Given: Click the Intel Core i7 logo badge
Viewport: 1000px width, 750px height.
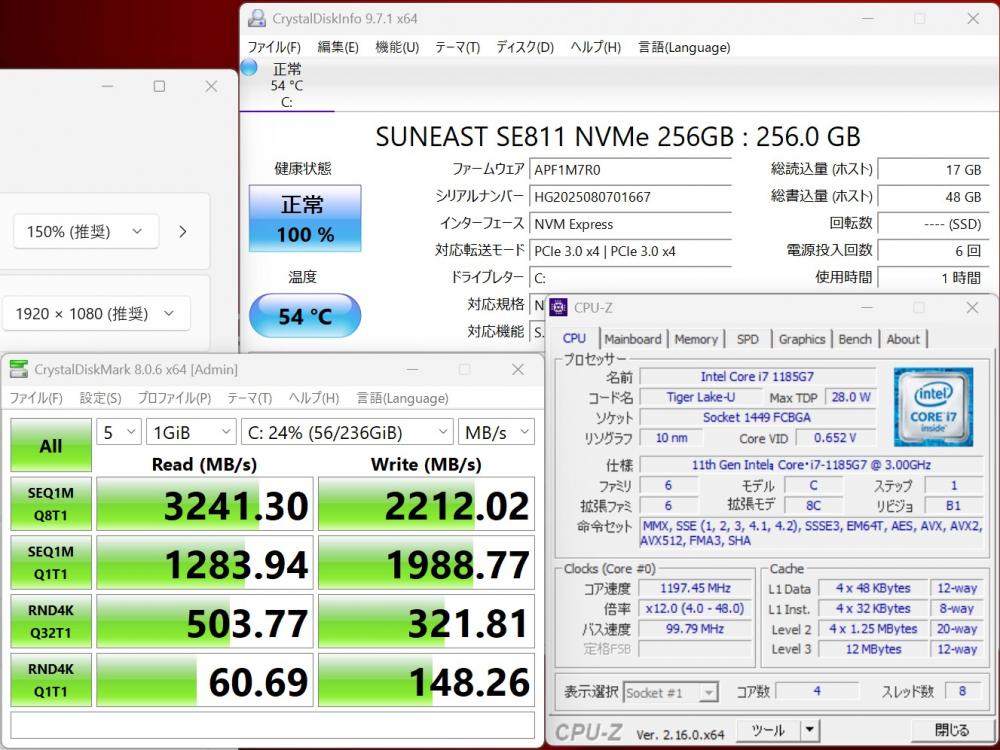Looking at the screenshot, I should pos(934,405).
